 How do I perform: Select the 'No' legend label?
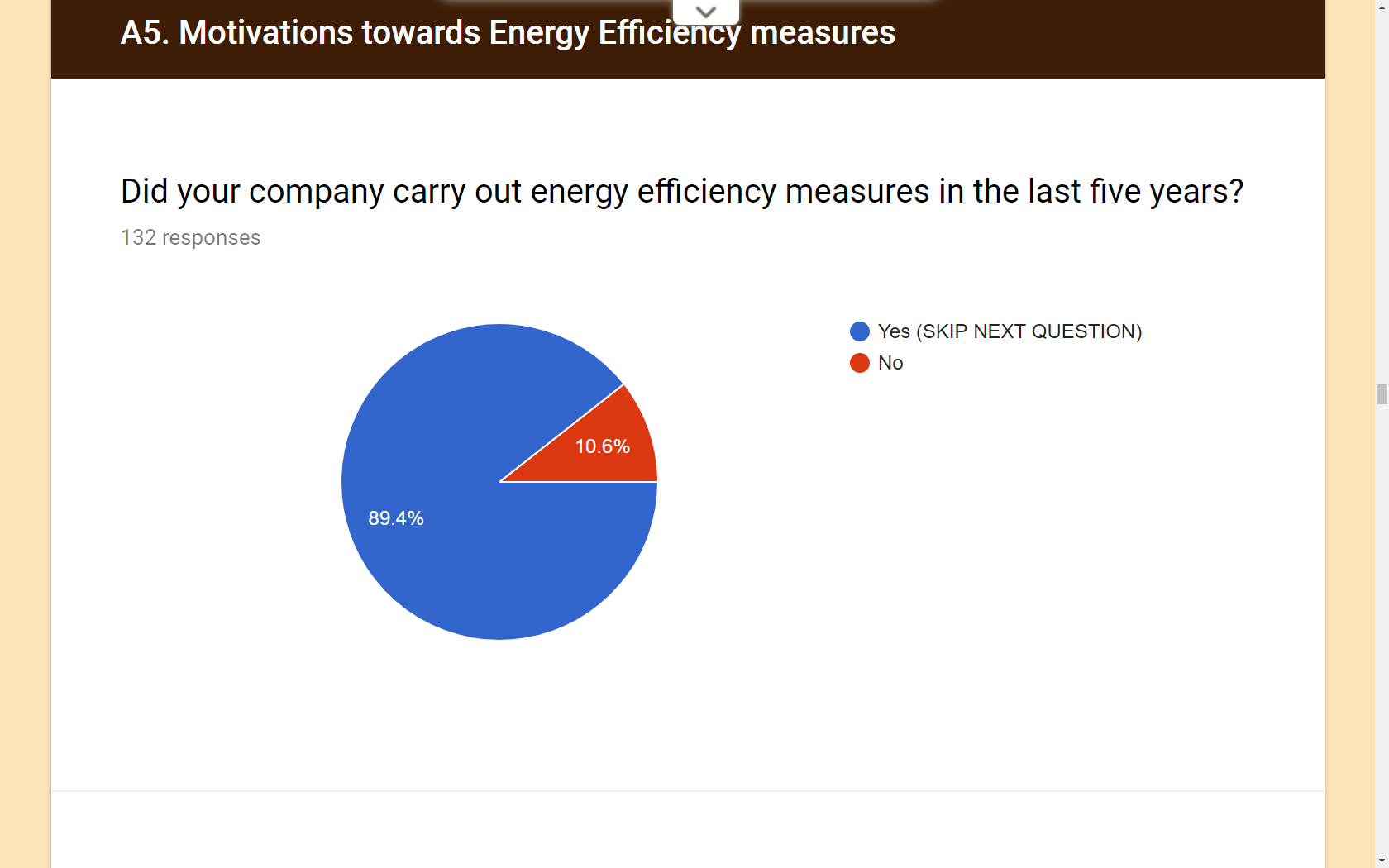point(890,363)
